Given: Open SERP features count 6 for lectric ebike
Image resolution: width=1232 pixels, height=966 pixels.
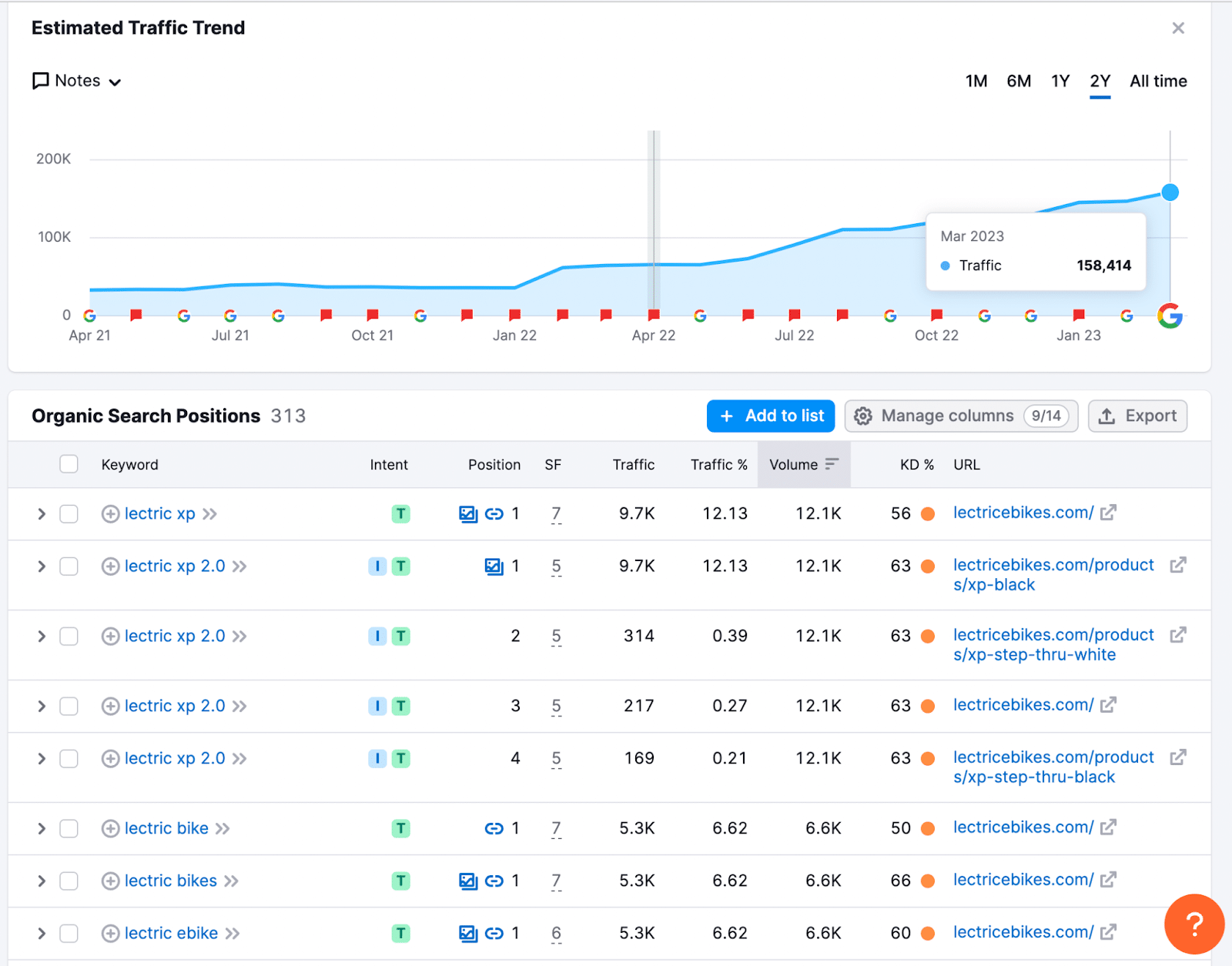Looking at the screenshot, I should coord(556,933).
